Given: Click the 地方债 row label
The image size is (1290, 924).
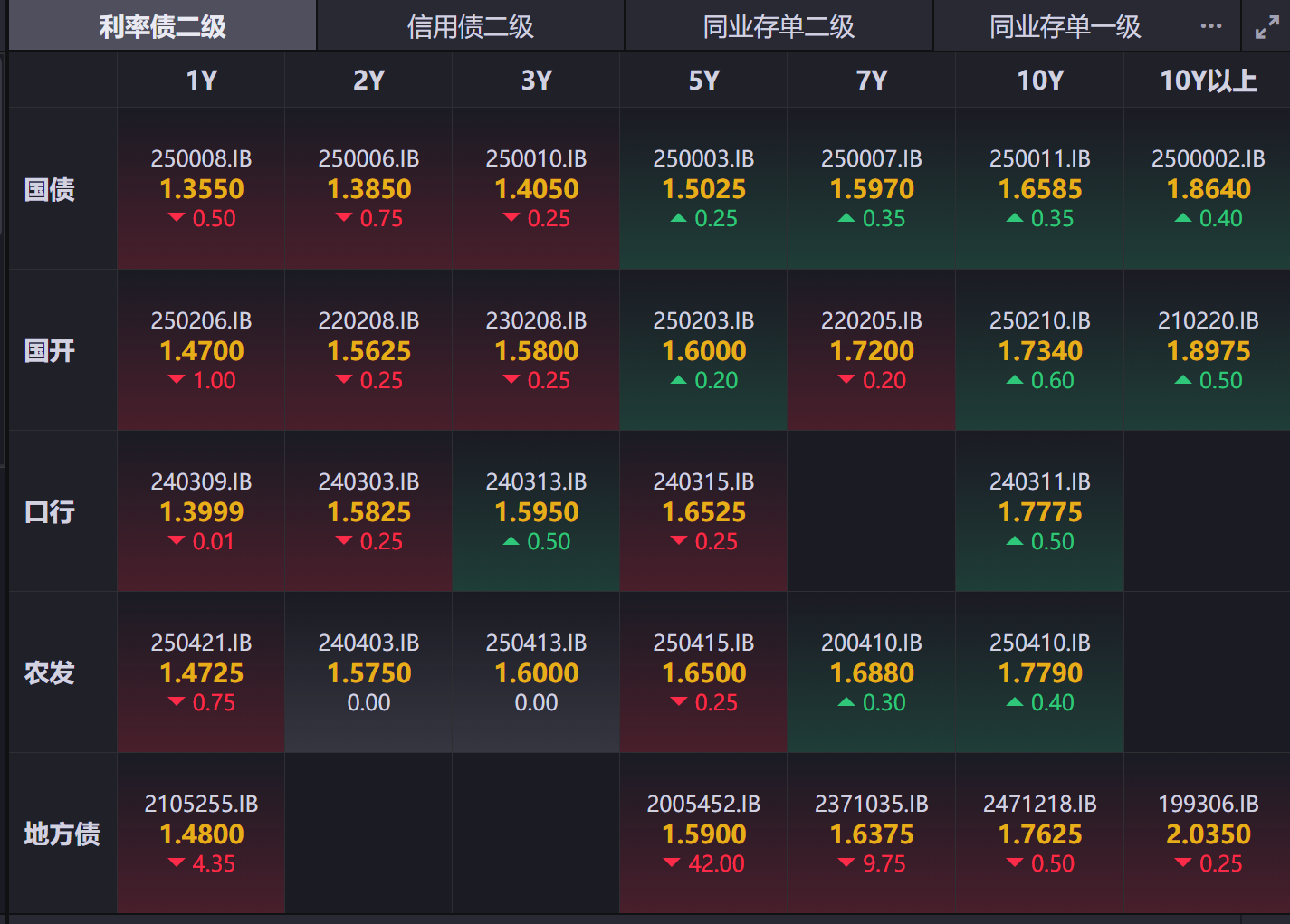Looking at the screenshot, I should (x=62, y=834).
